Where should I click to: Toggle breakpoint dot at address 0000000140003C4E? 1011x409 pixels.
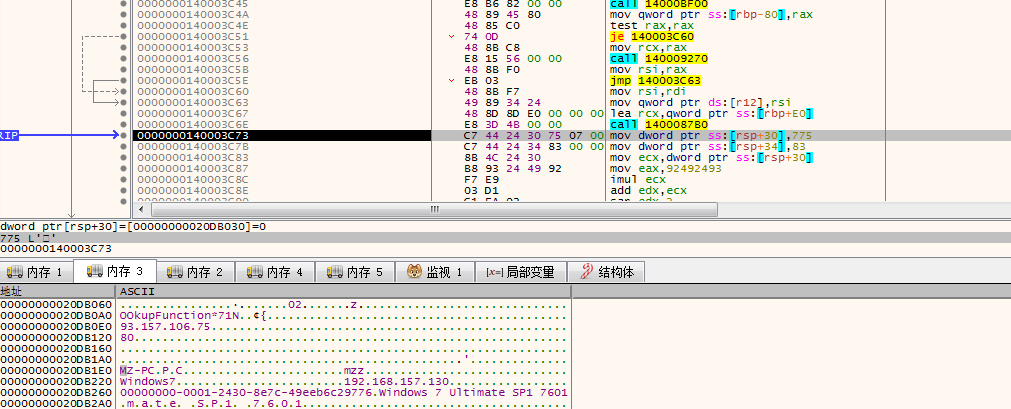[x=123, y=25]
